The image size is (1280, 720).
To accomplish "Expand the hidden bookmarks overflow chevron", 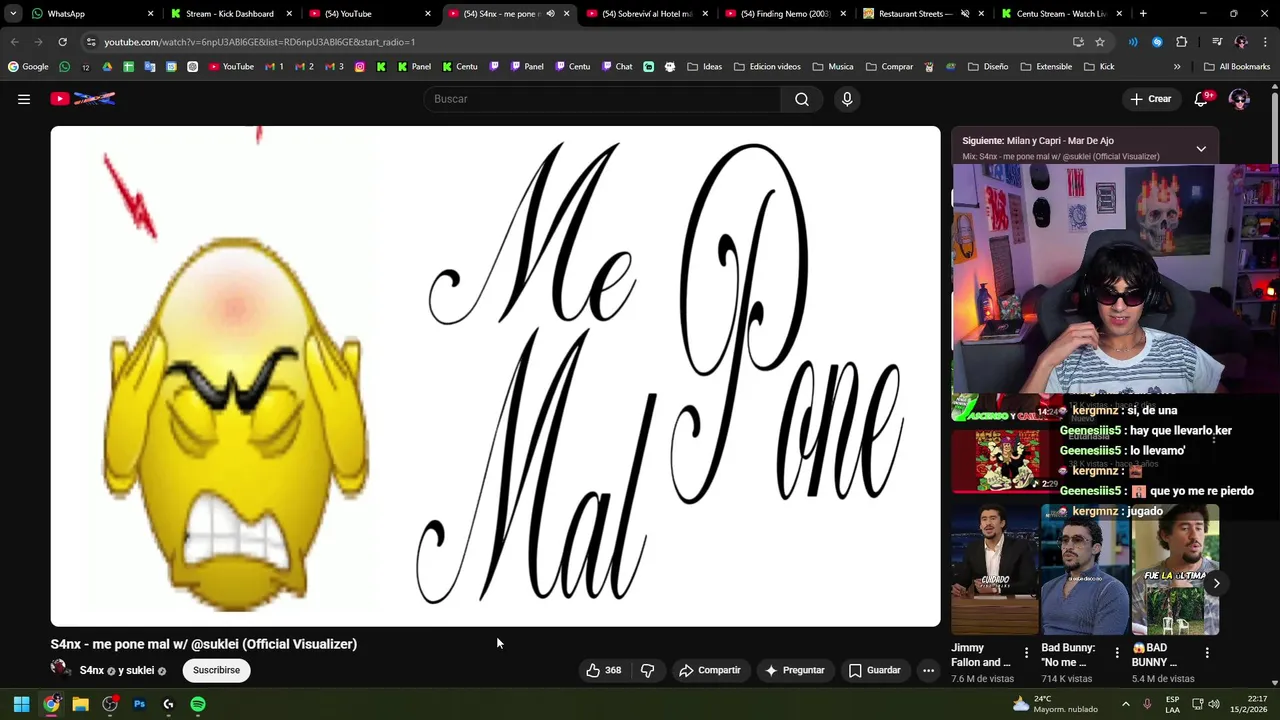I will coord(1177,67).
